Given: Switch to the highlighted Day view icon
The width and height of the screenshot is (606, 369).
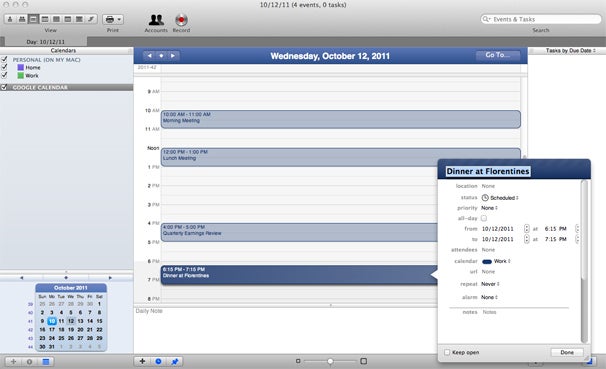Looking at the screenshot, I should click(33, 19).
